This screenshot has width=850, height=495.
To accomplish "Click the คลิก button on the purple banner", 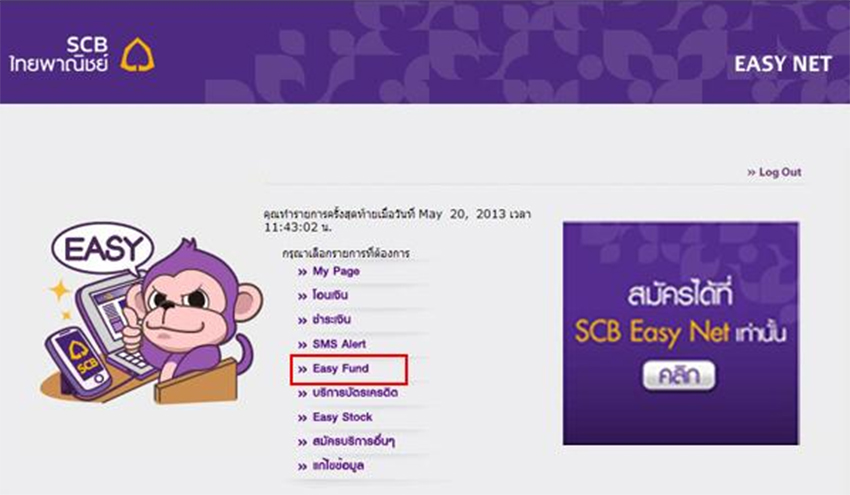I will pyautogui.click(x=679, y=376).
